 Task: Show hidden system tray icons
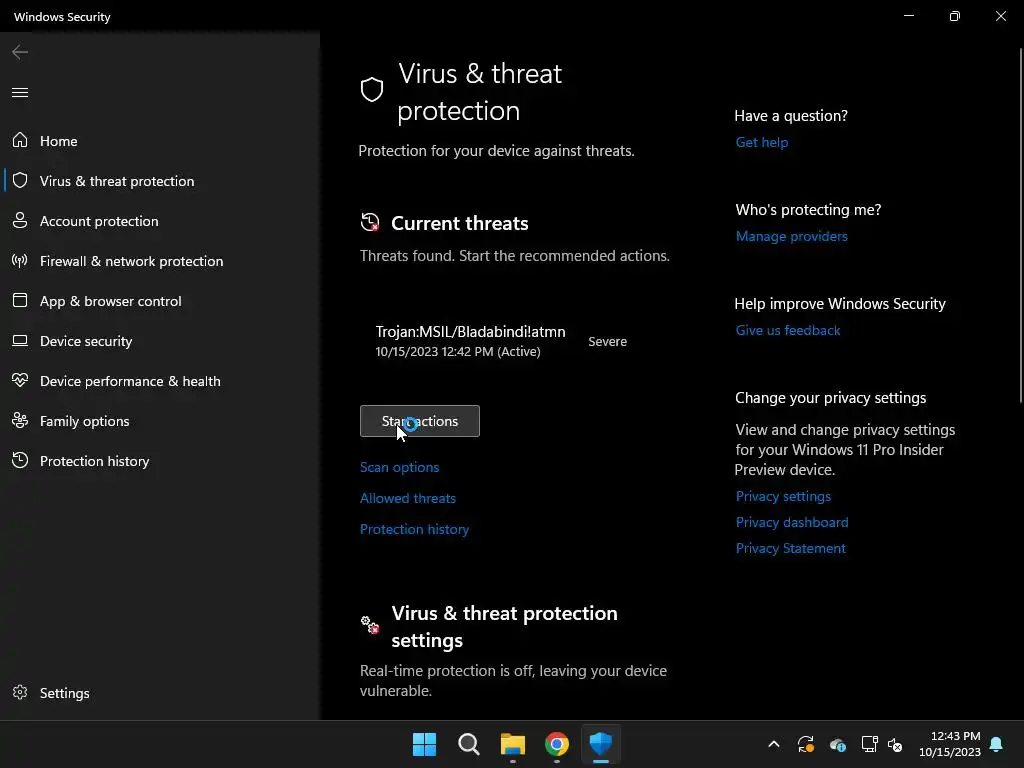(774, 744)
